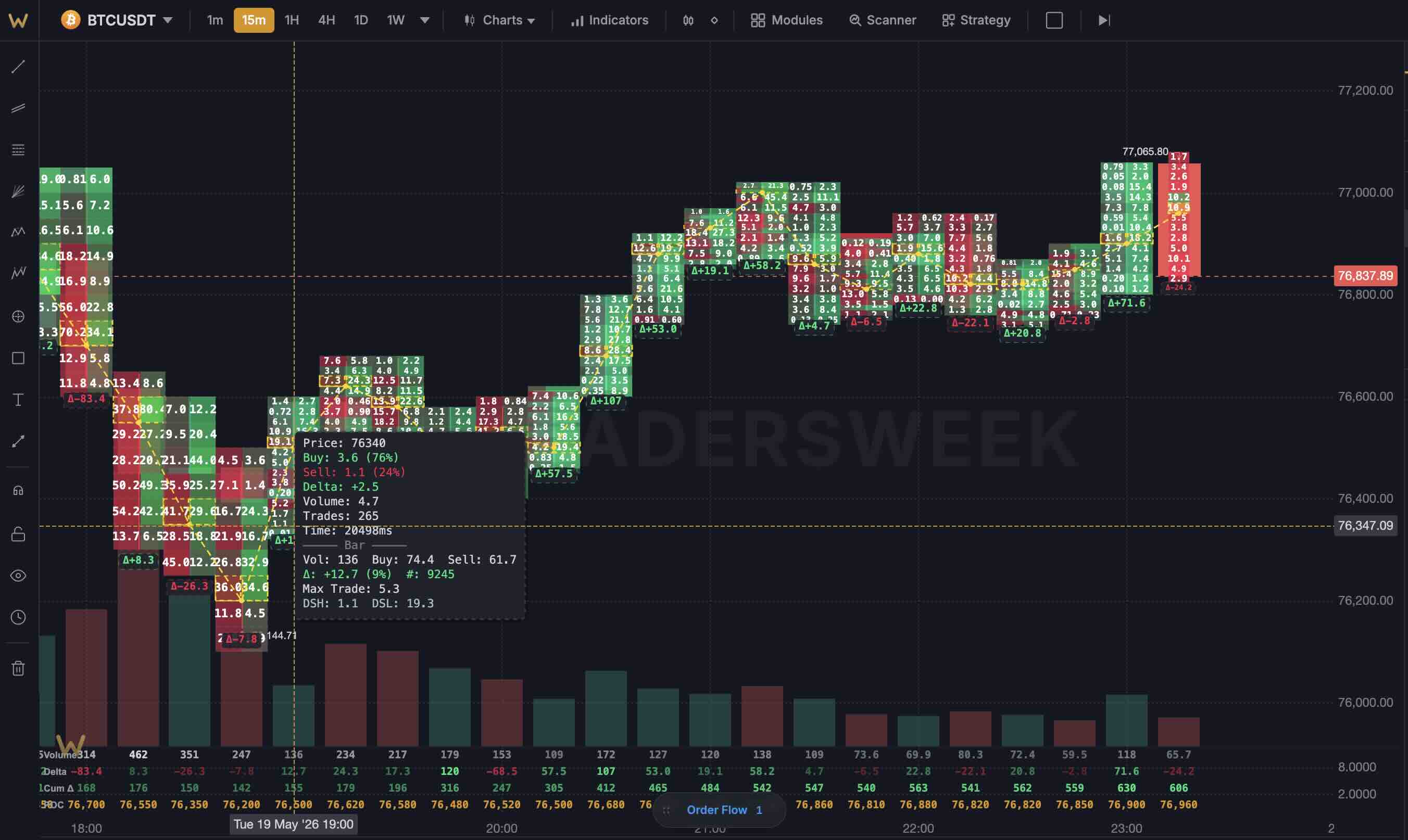Screen dimensions: 1408x840
Task: Select the trend line drawing tool
Action: click(18, 66)
